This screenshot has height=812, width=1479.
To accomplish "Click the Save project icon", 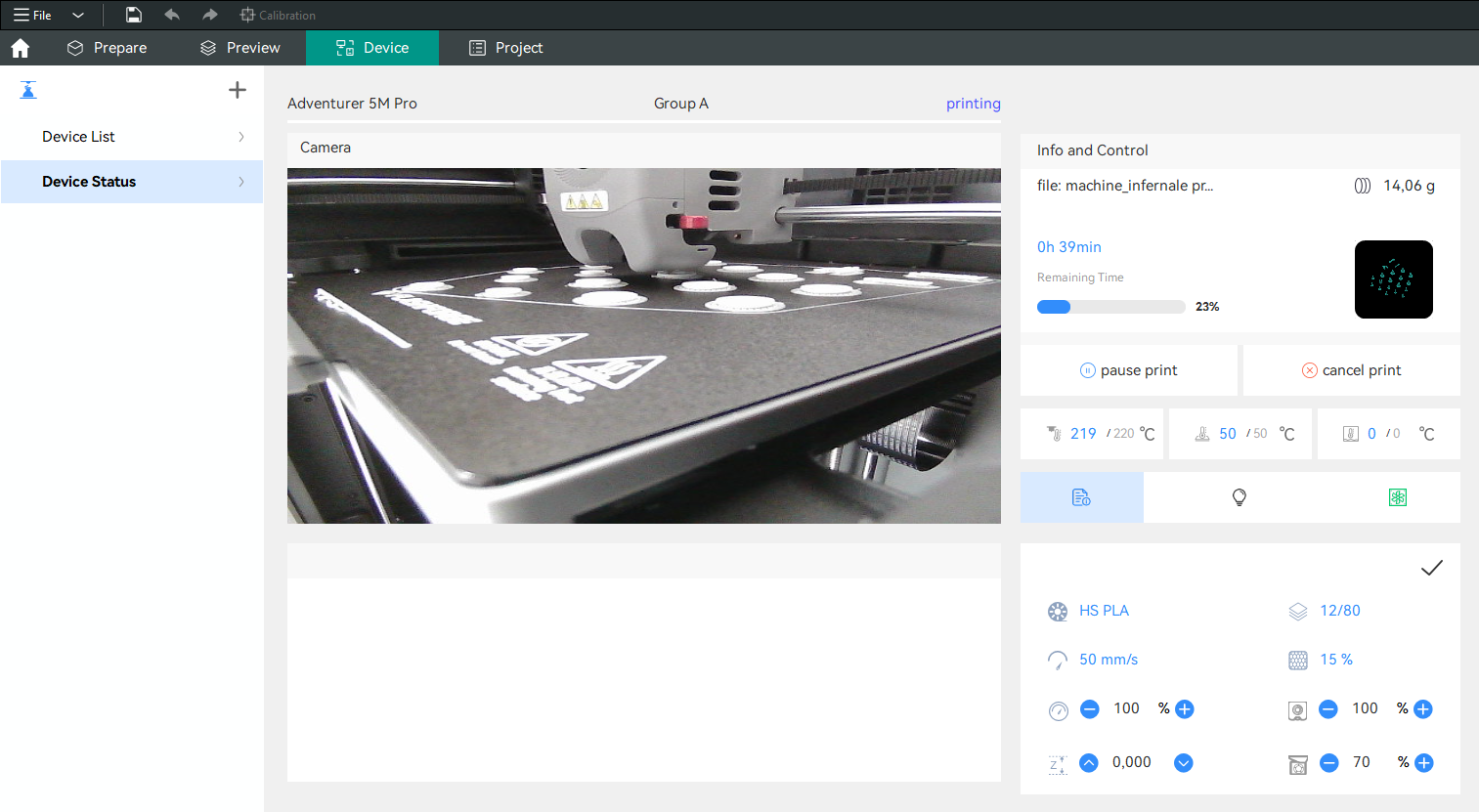I will tap(134, 15).
